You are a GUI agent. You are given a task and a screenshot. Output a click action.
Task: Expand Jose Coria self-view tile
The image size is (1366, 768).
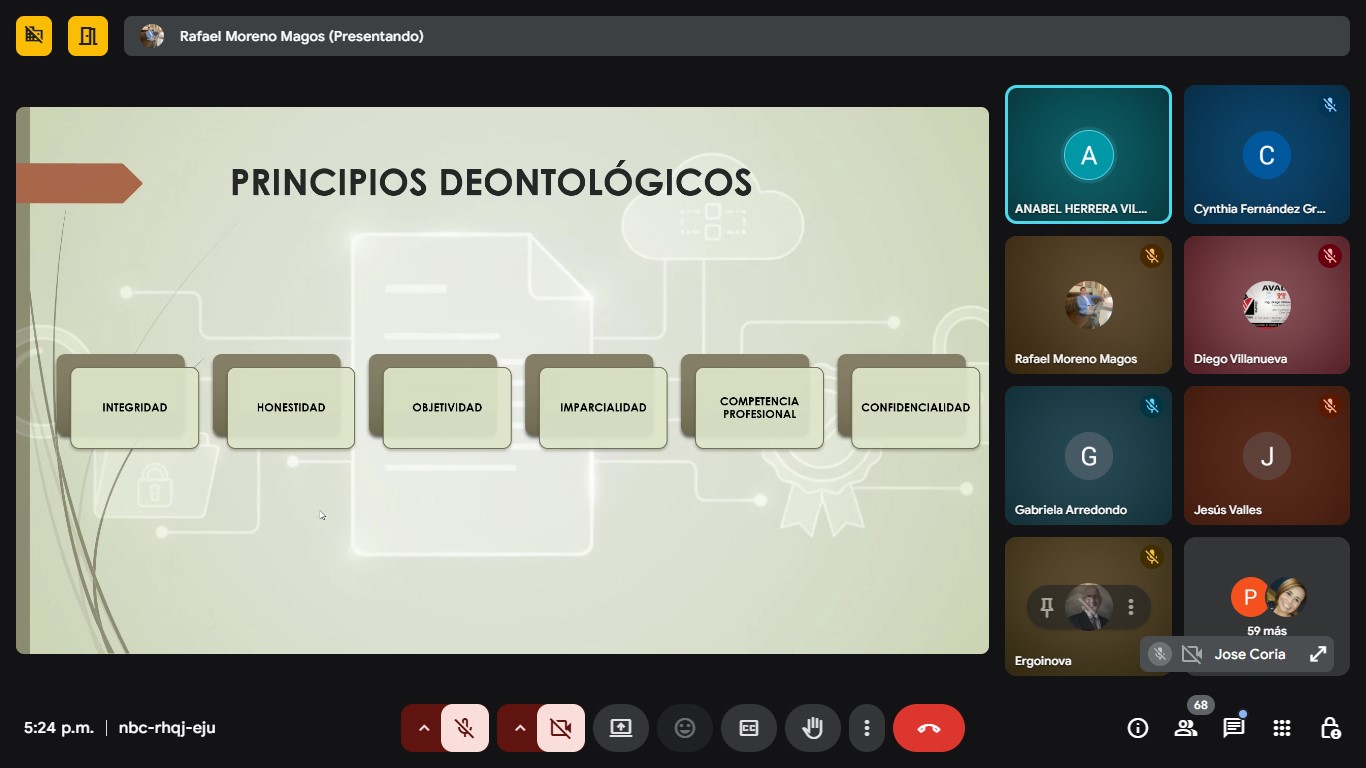tap(1317, 654)
